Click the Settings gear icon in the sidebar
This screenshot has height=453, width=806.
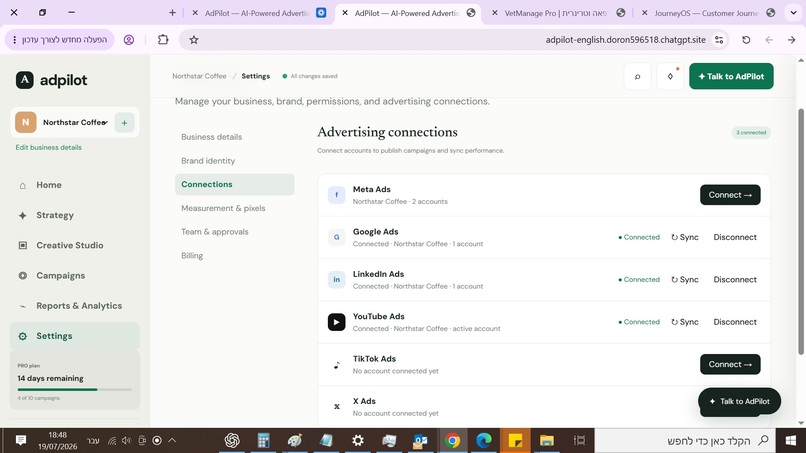pos(23,336)
